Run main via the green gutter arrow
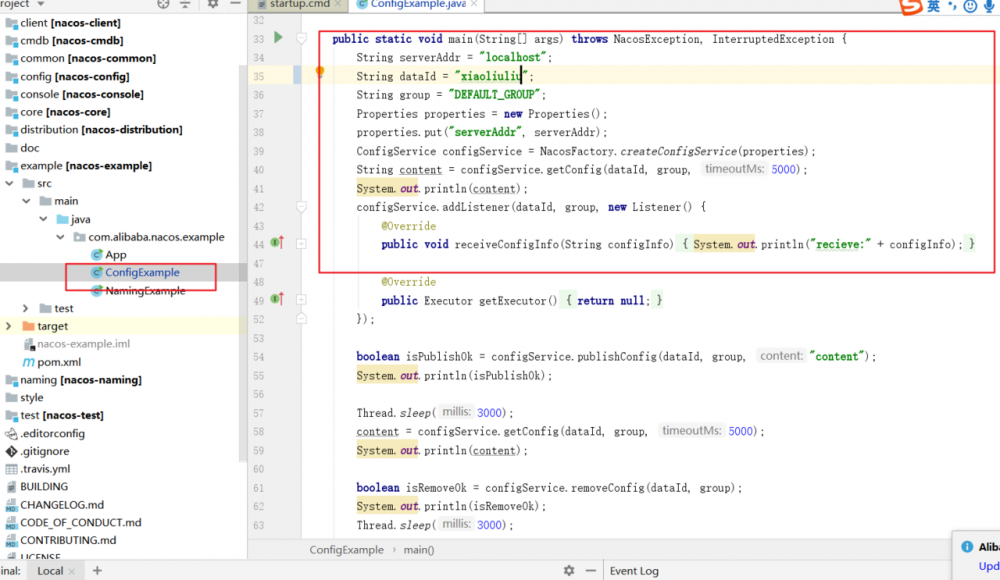Image resolution: width=1000 pixels, height=580 pixels. point(279,38)
